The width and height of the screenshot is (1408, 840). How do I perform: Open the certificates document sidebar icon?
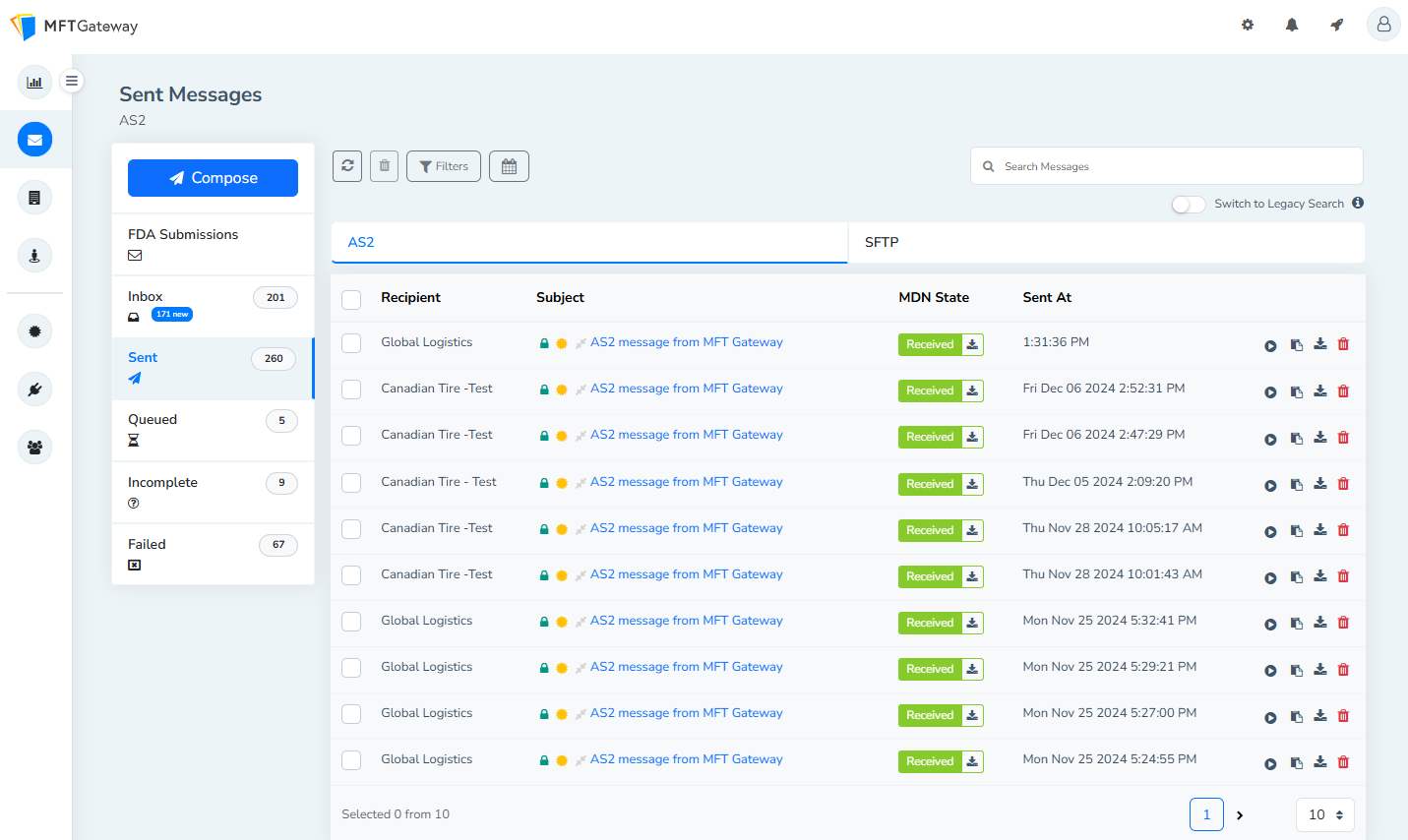pos(34,198)
